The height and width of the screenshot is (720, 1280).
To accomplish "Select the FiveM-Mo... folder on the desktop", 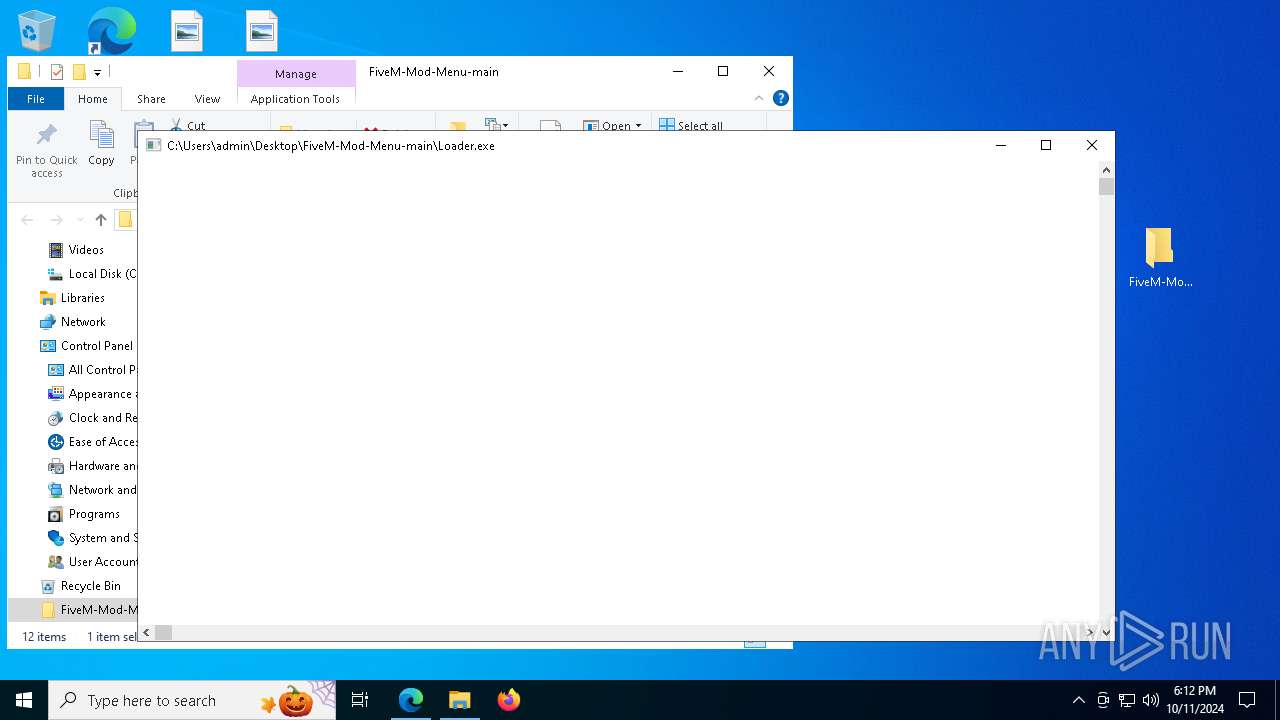I will tap(1160, 258).
